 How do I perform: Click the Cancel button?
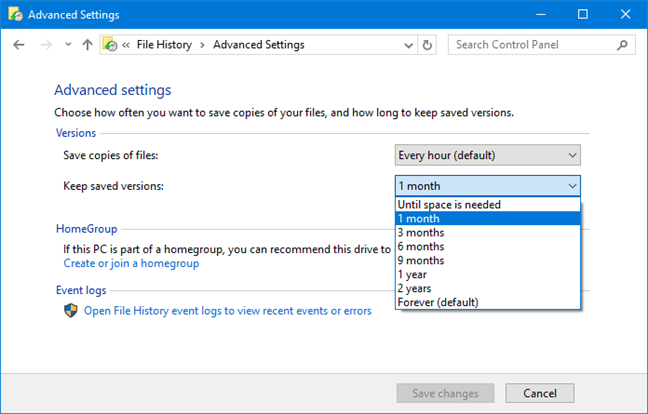(x=540, y=393)
